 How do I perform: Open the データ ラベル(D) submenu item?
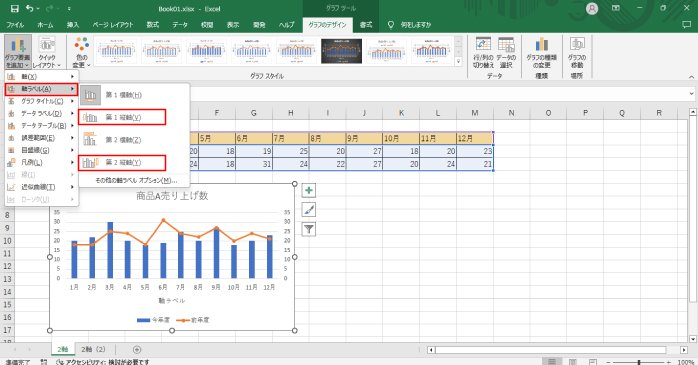(x=41, y=114)
